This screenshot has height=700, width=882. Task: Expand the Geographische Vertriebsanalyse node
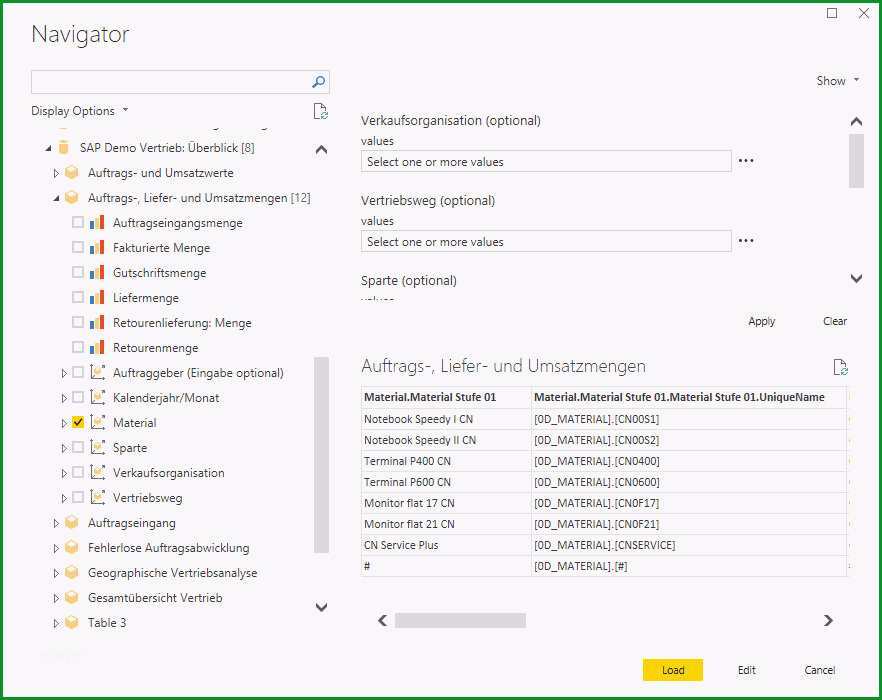coord(56,573)
